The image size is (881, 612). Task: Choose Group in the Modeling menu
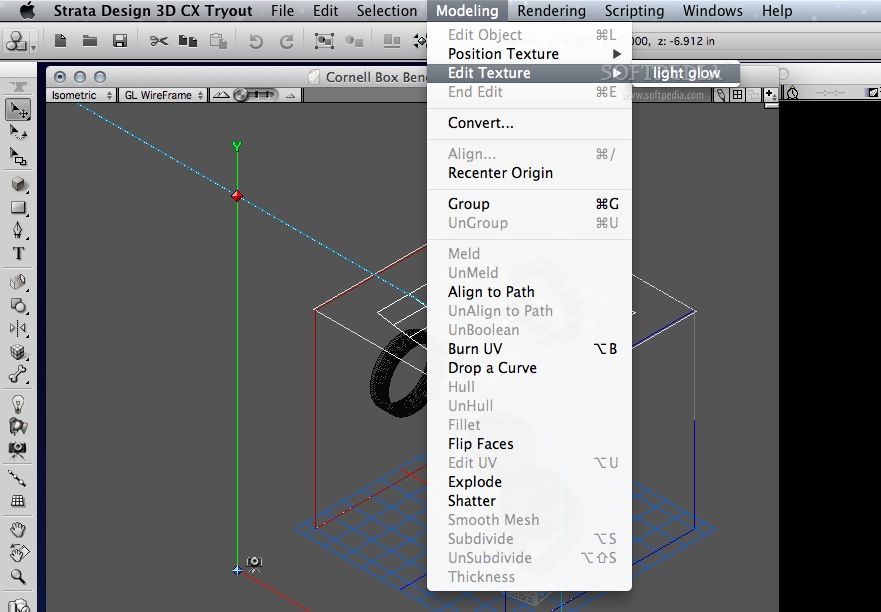click(529, 204)
